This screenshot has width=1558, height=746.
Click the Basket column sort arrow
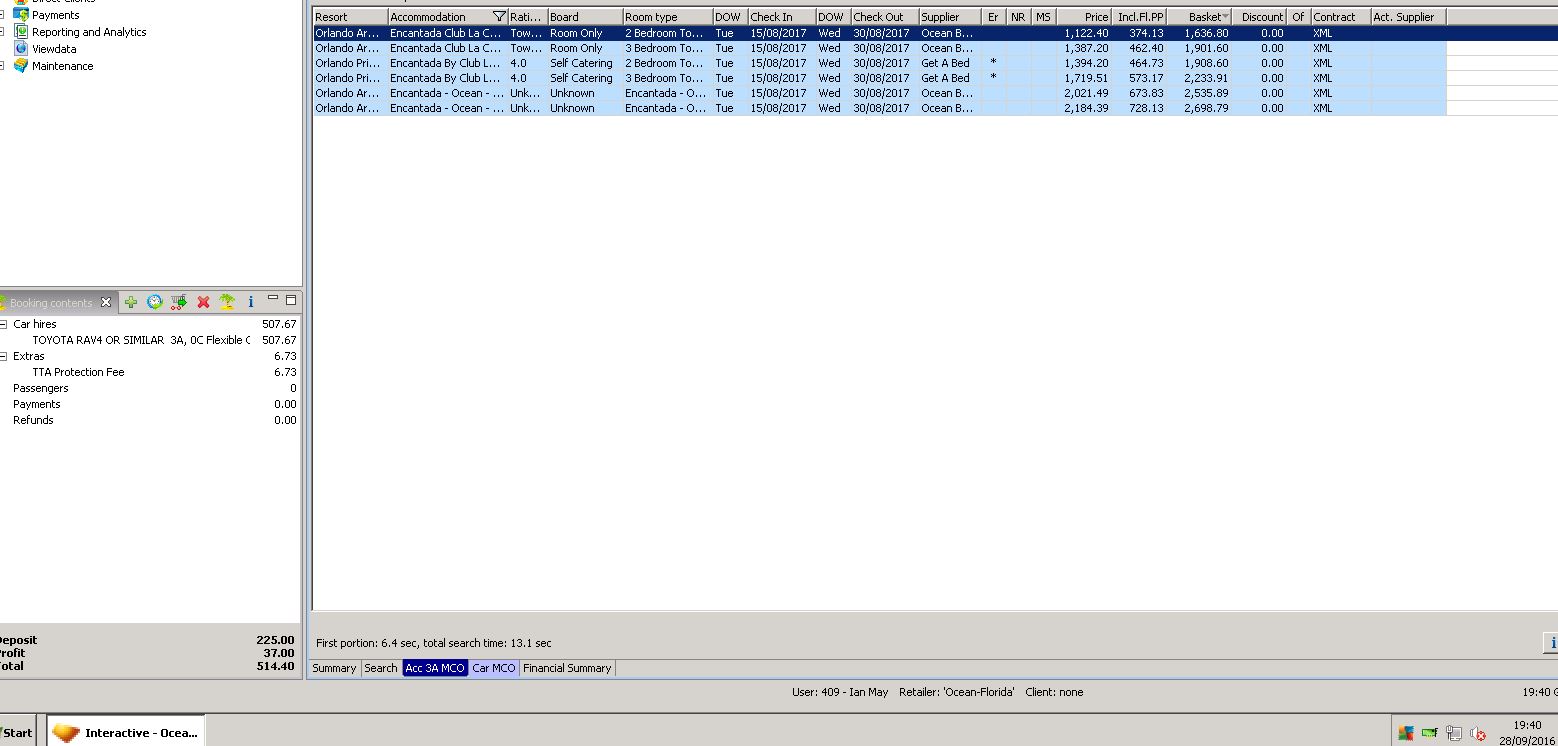[1226, 17]
